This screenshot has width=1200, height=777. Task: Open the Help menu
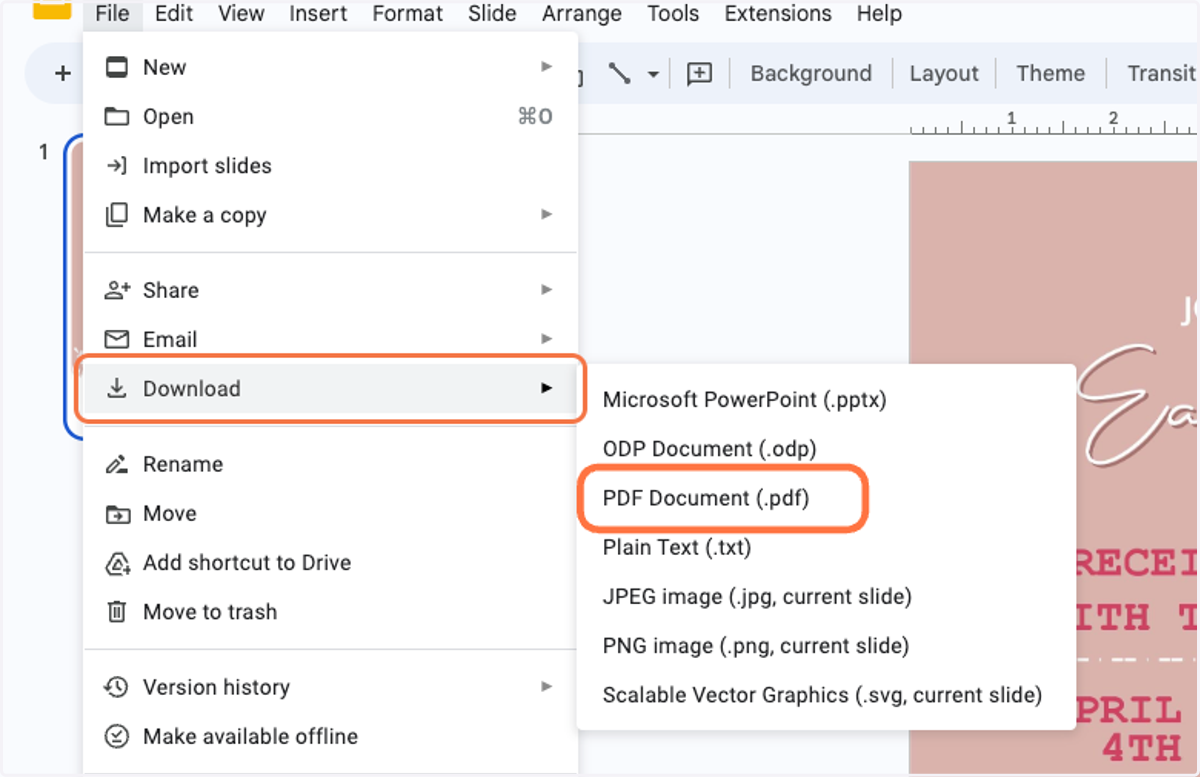(x=879, y=14)
